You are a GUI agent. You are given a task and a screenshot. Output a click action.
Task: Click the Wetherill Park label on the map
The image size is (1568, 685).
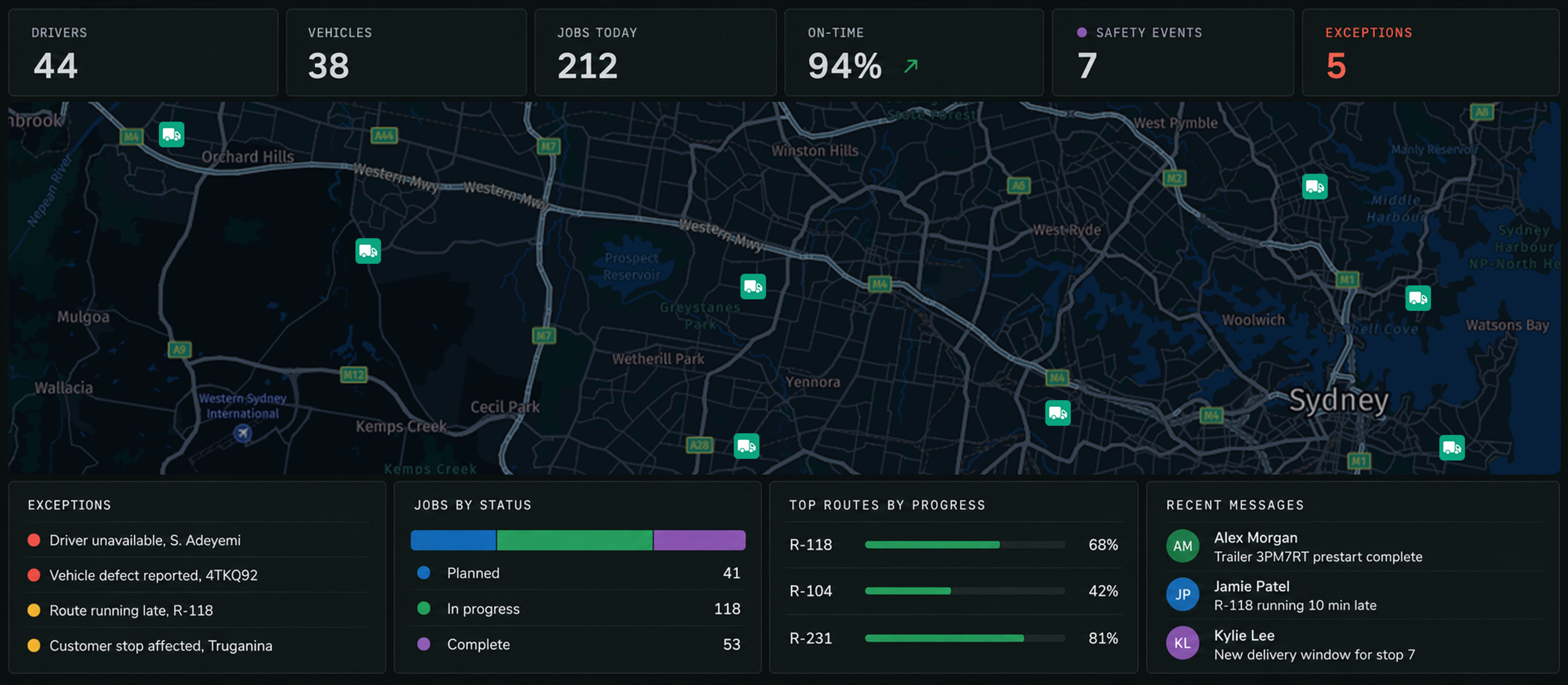pyautogui.click(x=658, y=359)
